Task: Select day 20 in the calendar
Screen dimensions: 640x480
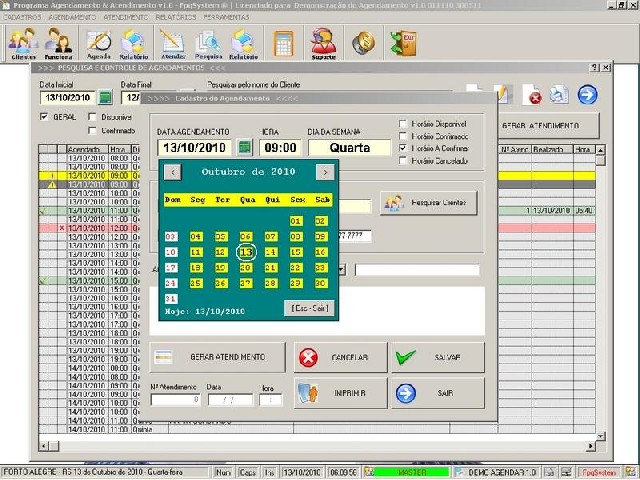Action: click(x=246, y=268)
